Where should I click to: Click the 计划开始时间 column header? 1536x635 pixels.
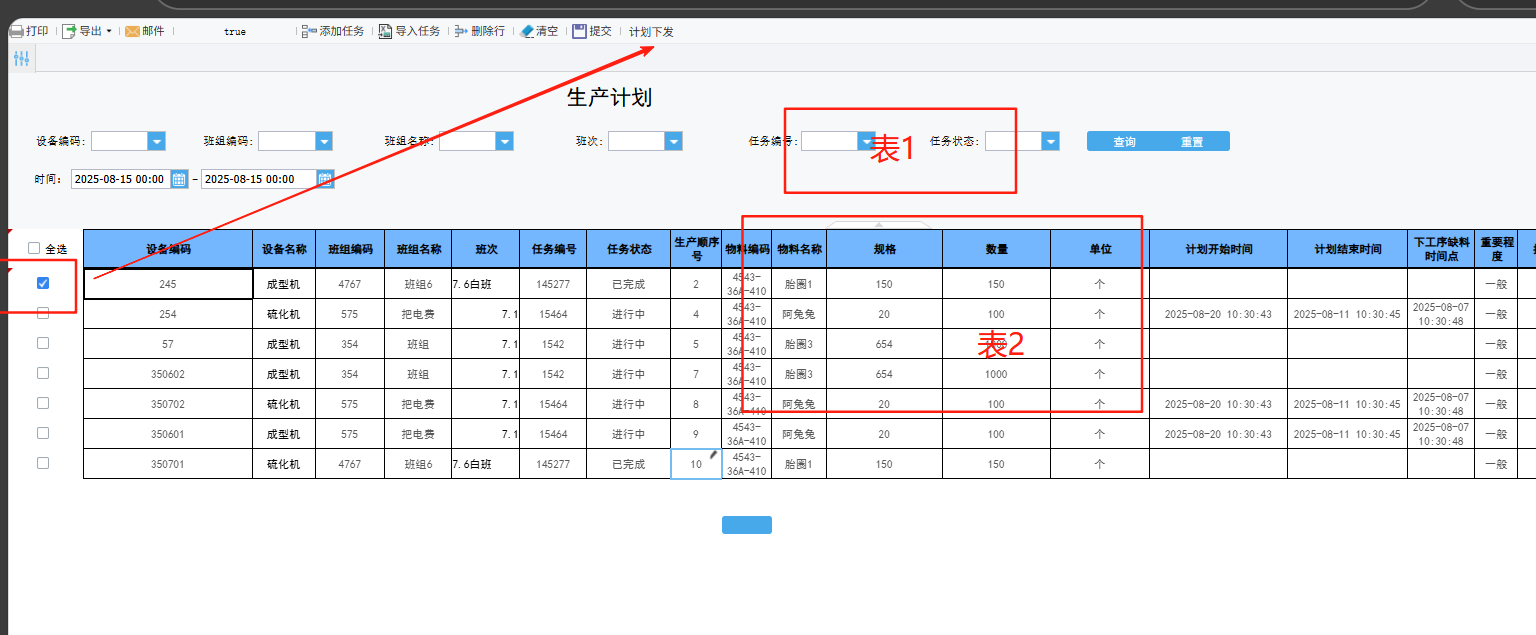coord(1218,249)
